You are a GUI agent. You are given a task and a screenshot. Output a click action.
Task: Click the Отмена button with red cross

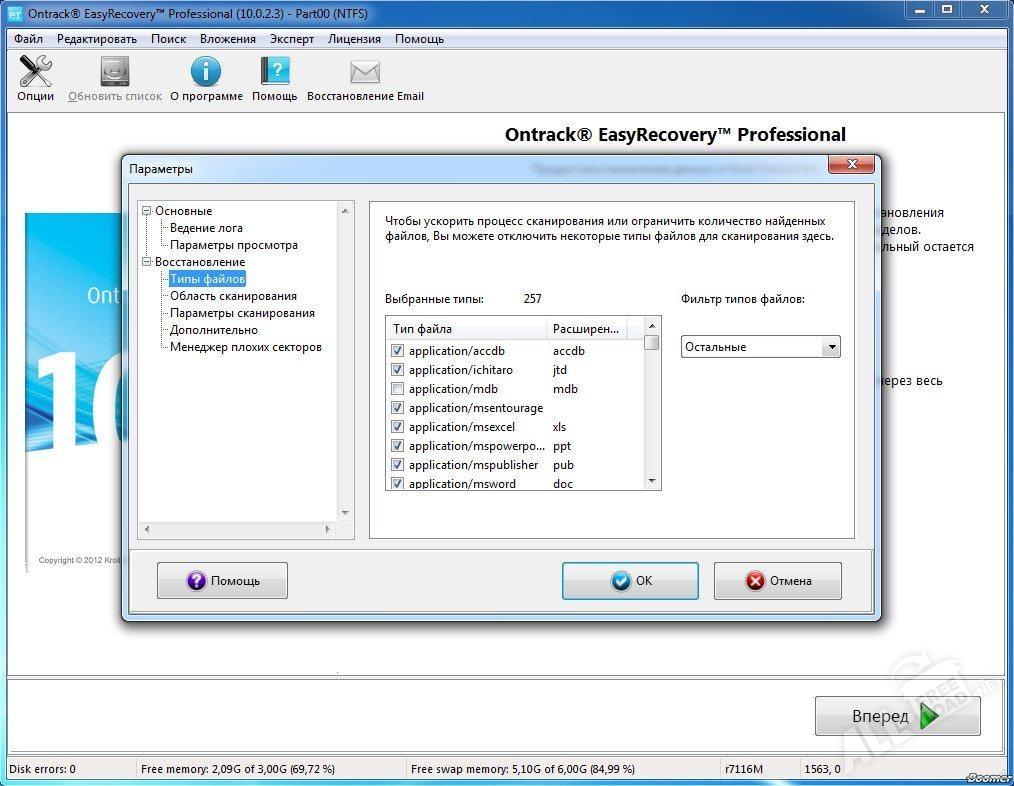pos(777,581)
